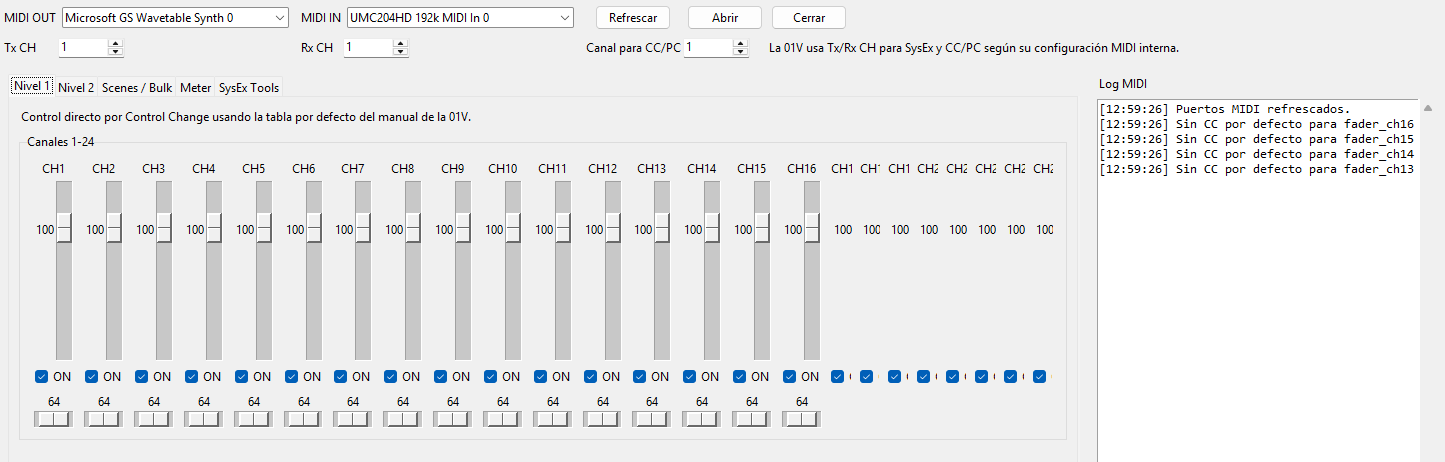Viewport: 1445px width, 462px height.
Task: Click the CH7 fader handle
Action: tap(363, 229)
